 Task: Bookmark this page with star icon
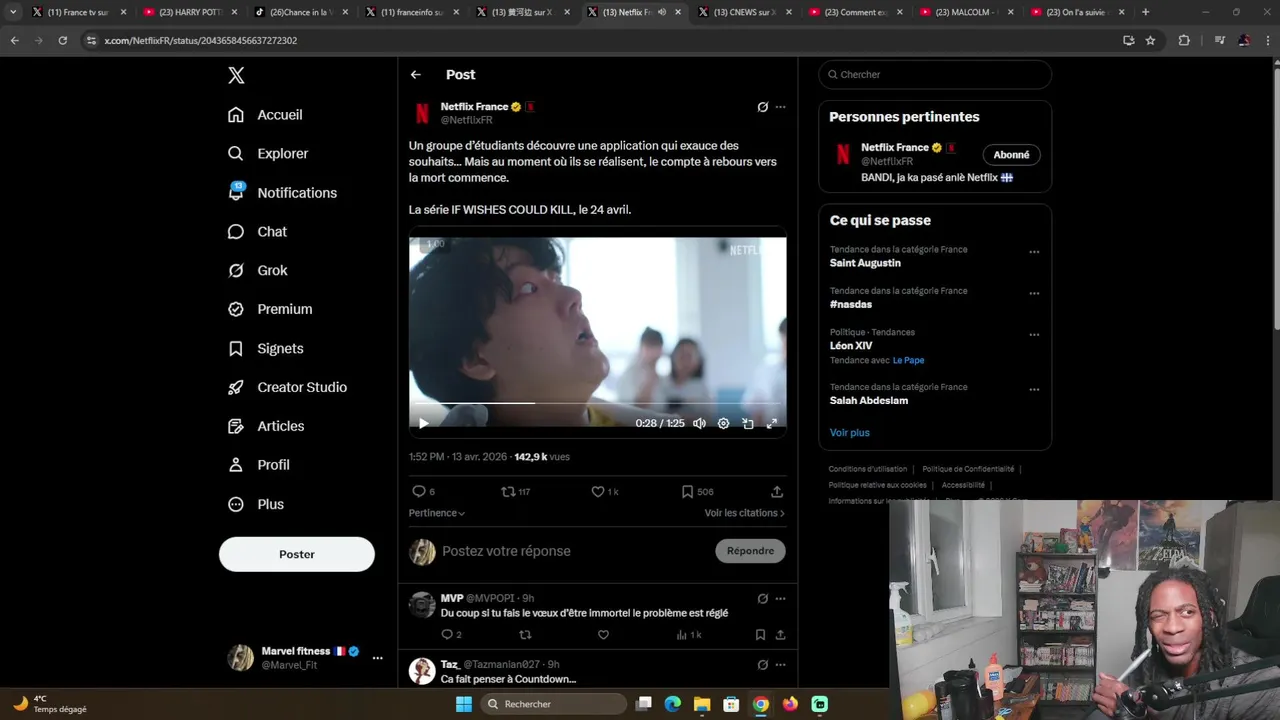(x=1151, y=41)
